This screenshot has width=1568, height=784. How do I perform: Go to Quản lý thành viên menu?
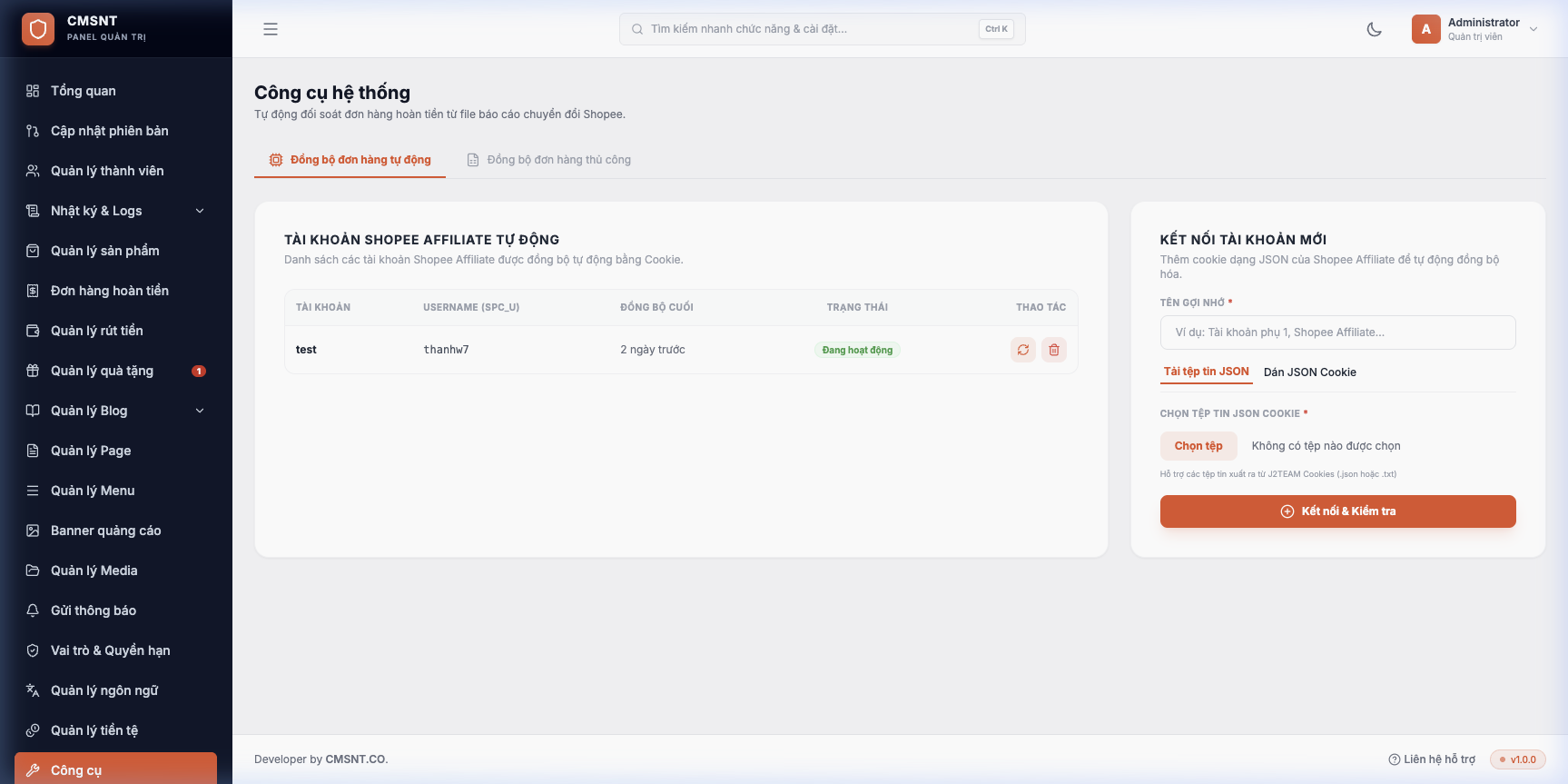click(115, 171)
